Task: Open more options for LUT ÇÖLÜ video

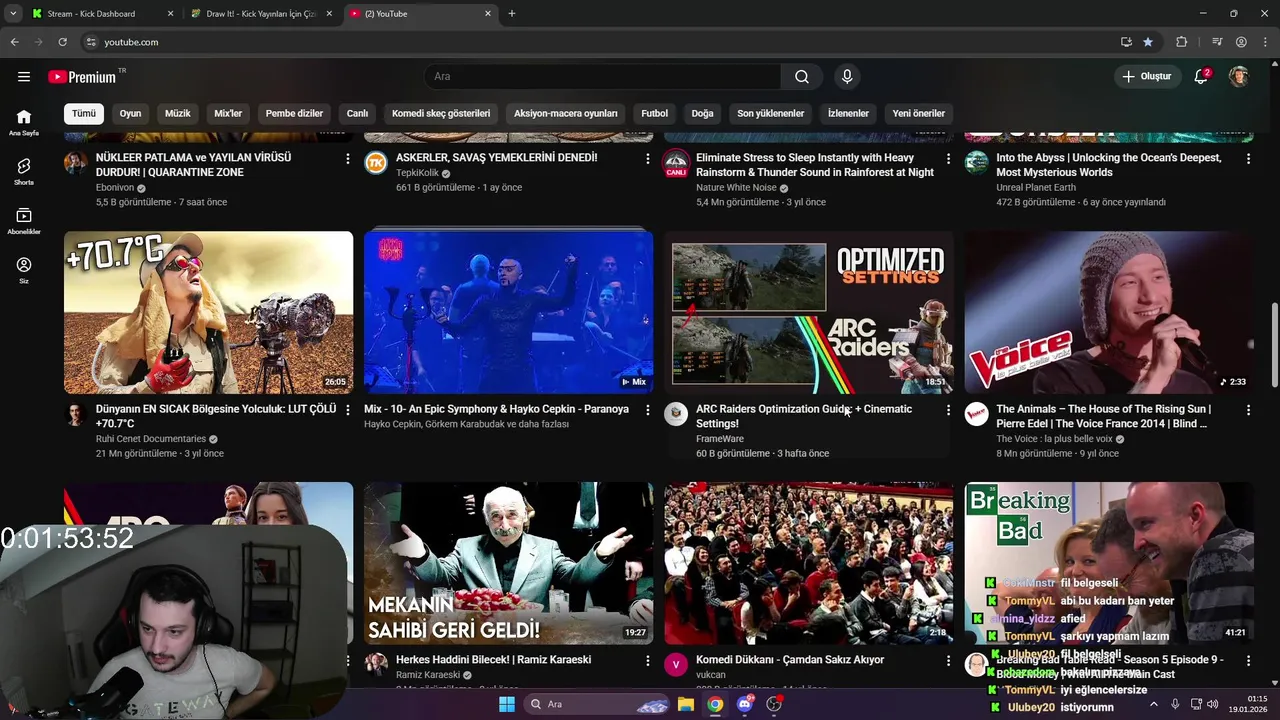Action: point(348,410)
